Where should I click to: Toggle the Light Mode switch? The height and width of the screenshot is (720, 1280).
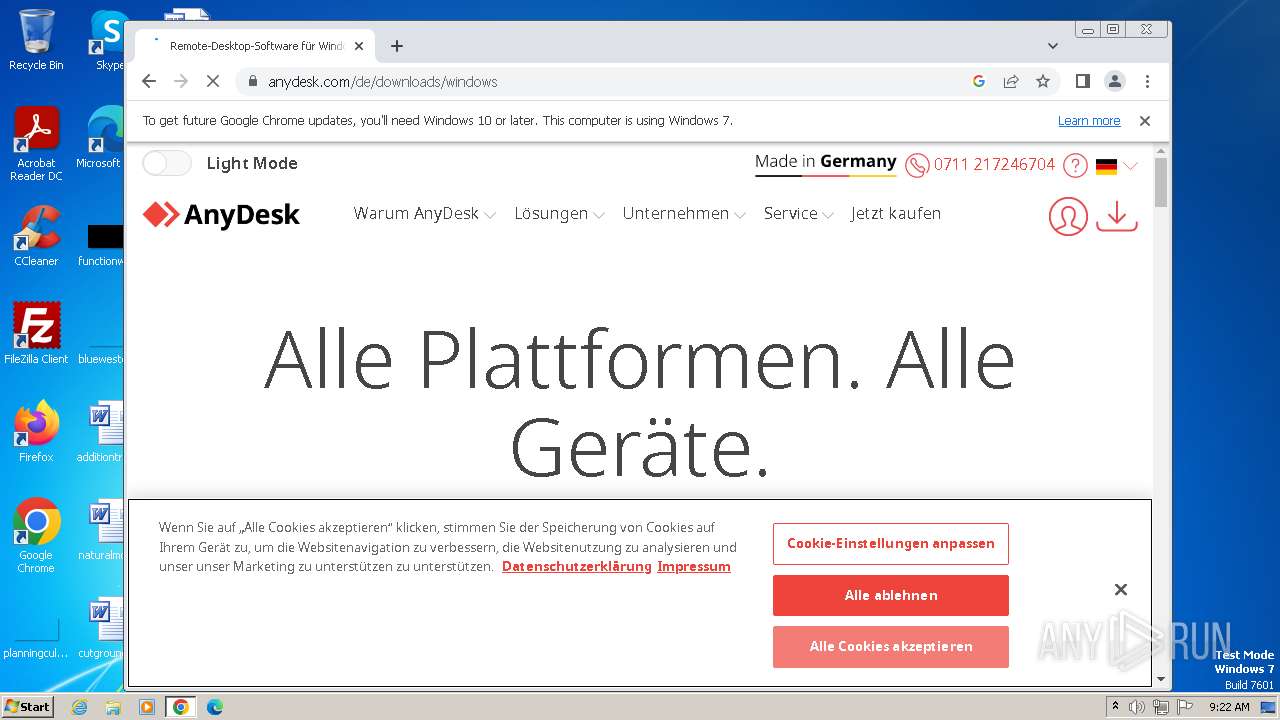coord(167,163)
